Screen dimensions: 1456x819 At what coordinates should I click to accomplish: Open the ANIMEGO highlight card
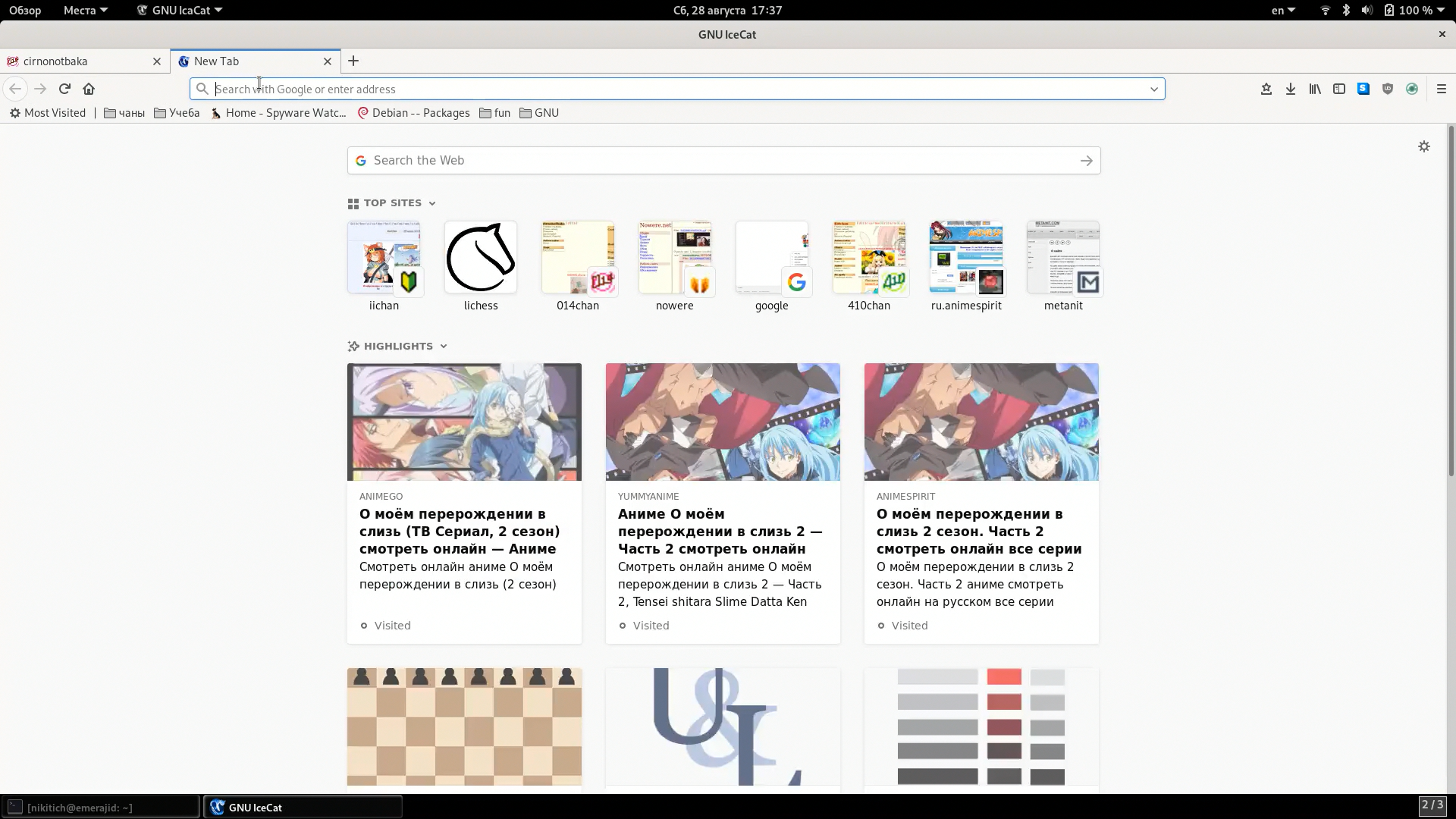[x=464, y=504]
